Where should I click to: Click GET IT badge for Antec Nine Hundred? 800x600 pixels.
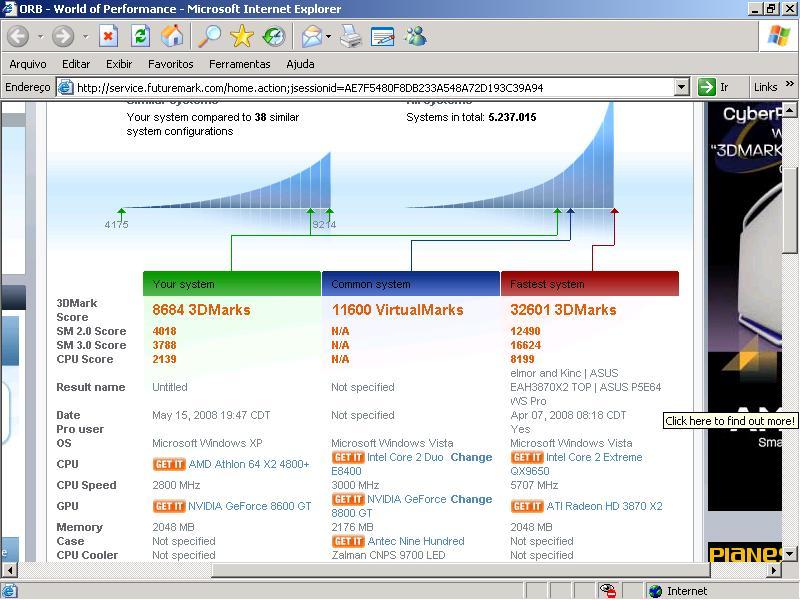click(x=348, y=541)
